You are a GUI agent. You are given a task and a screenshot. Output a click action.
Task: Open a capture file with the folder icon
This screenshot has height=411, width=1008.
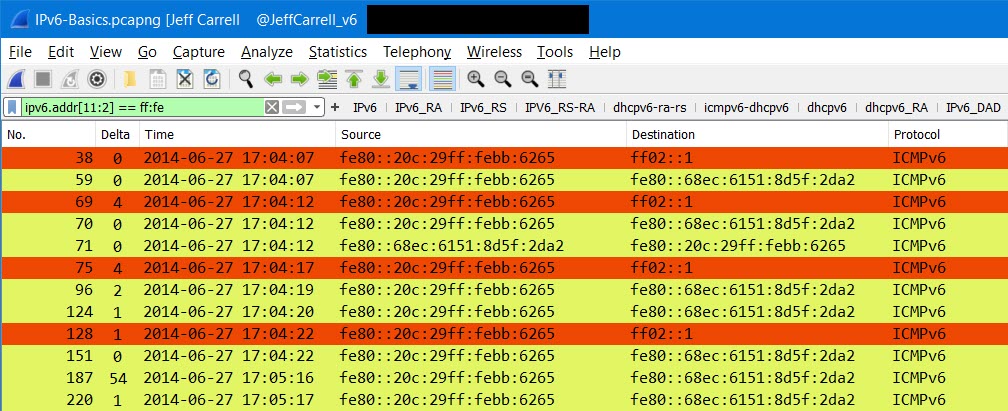[x=130, y=79]
